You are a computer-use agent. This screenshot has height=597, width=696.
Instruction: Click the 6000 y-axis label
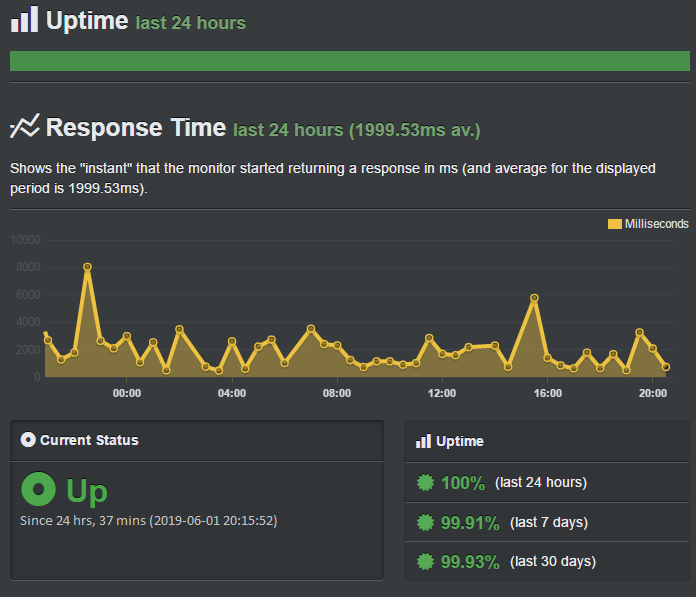(28, 295)
